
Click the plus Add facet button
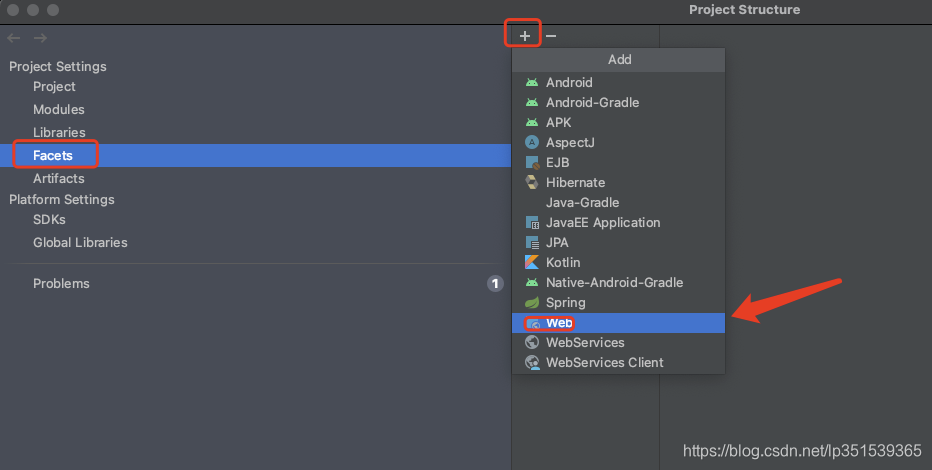pos(524,36)
